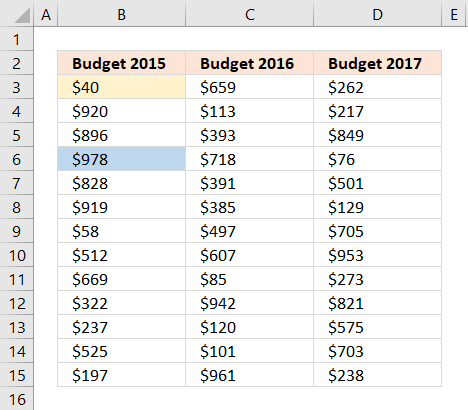Viewport: 468px width, 410px height.
Task: Select the highlighted $40 cell
Action: [121, 87]
